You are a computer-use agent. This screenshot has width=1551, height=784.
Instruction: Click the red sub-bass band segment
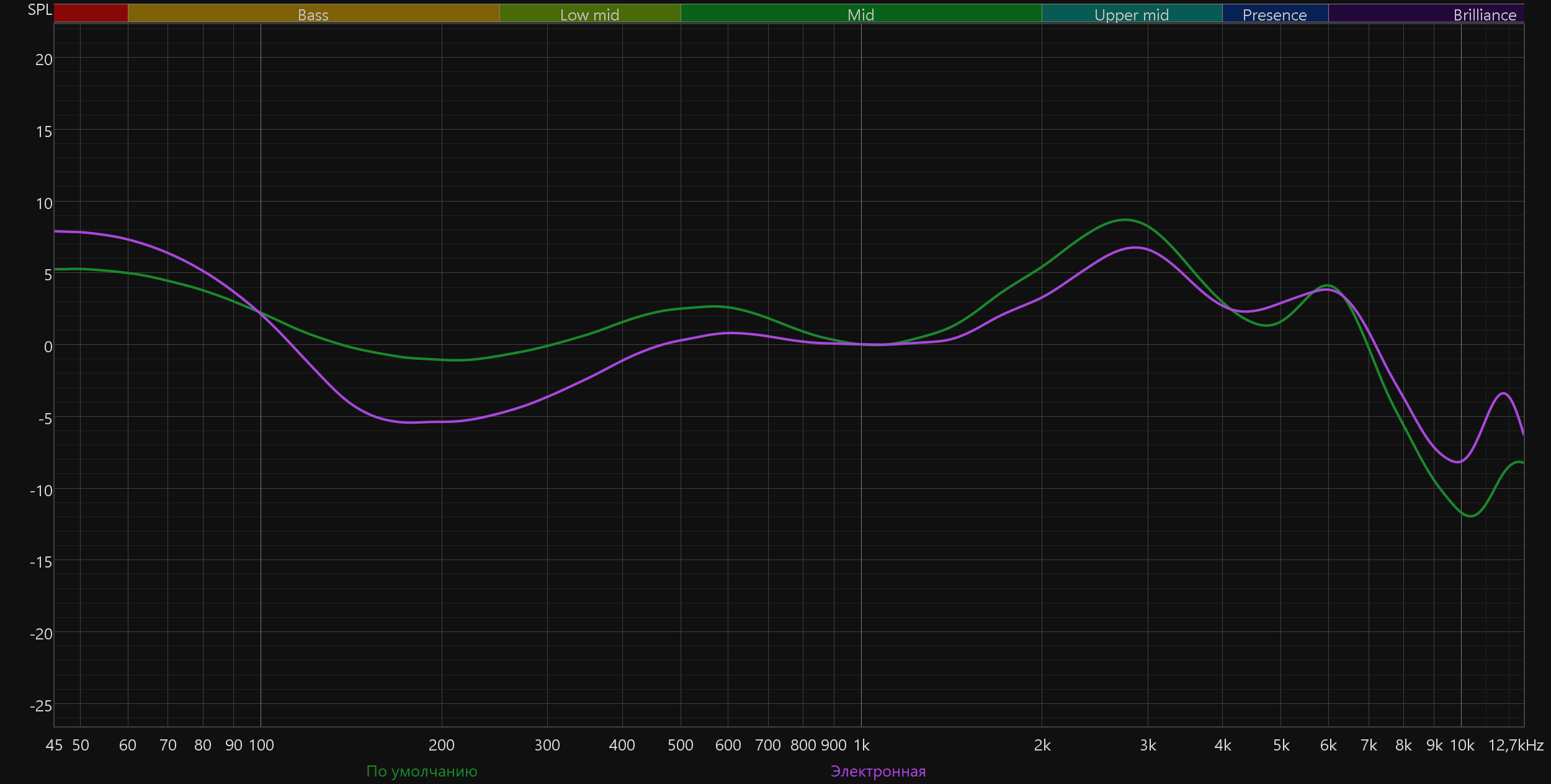[91, 14]
